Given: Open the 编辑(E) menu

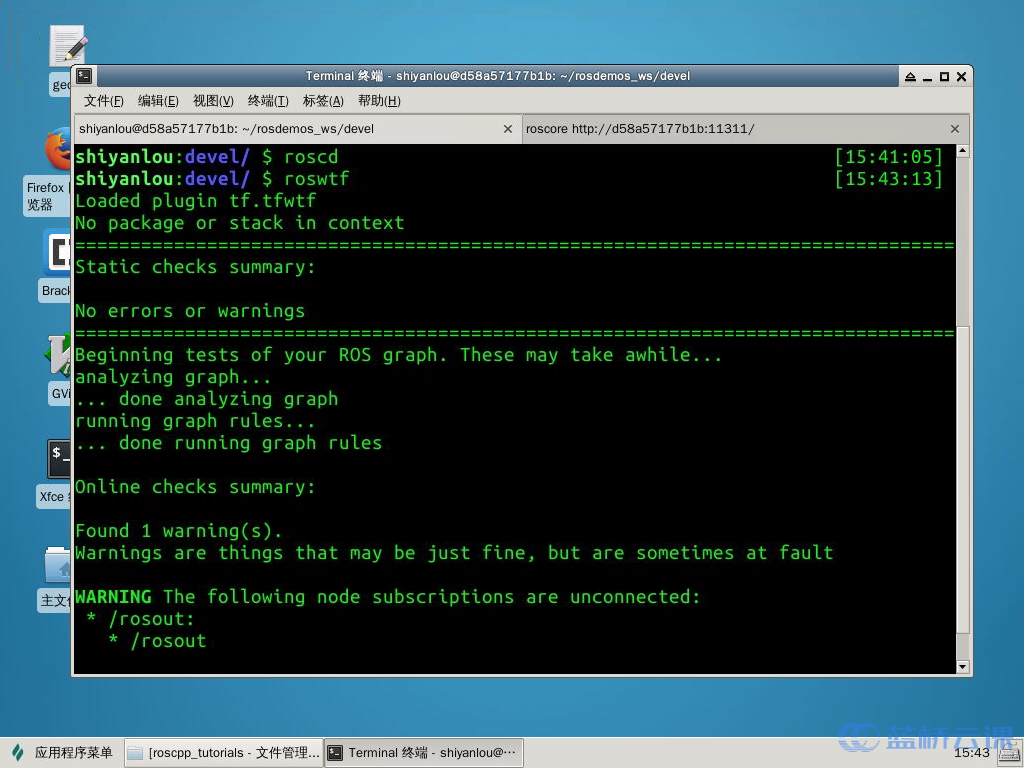Looking at the screenshot, I should pos(158,101).
